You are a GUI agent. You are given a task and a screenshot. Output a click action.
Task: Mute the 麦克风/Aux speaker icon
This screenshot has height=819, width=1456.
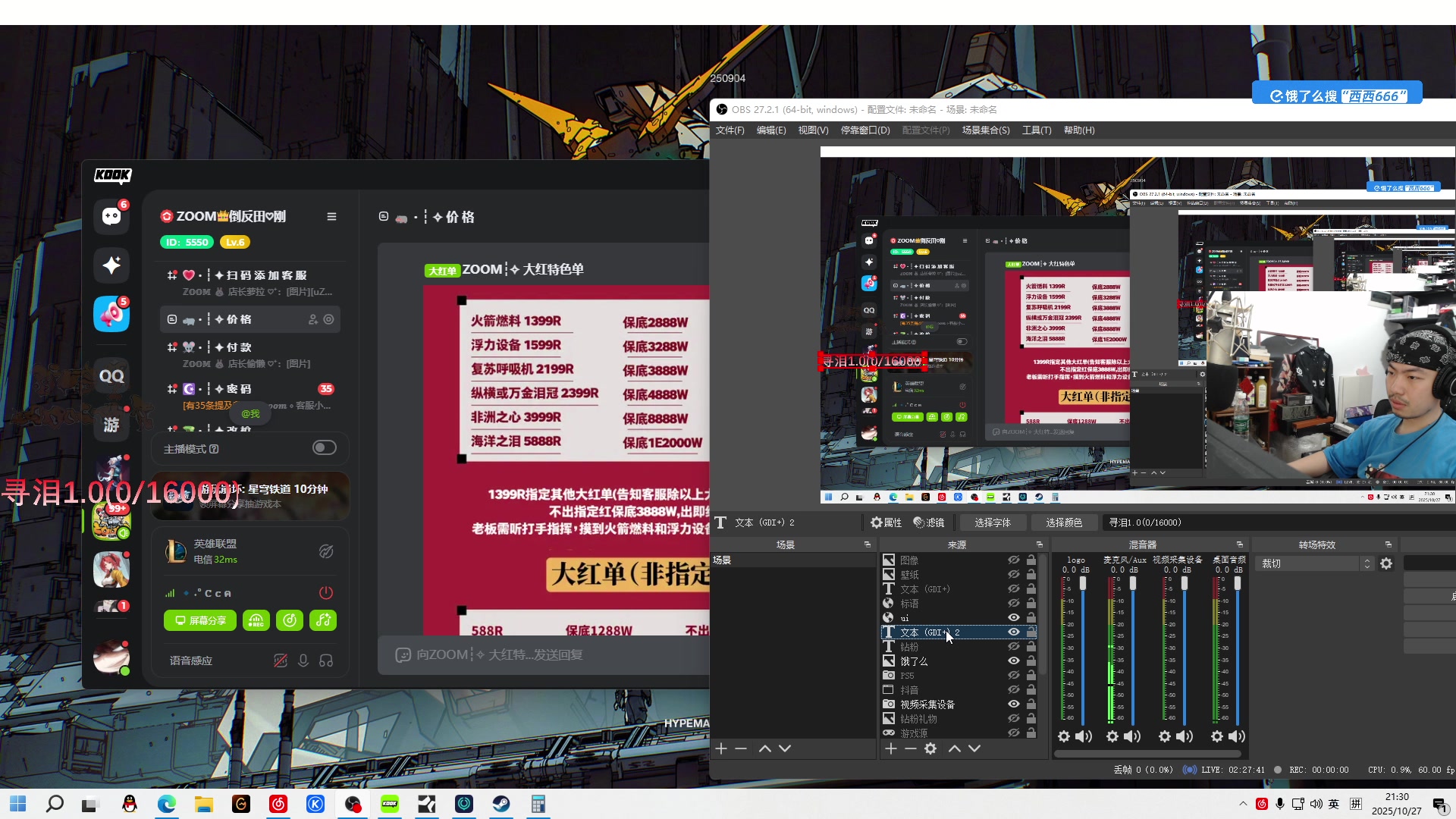[x=1132, y=736]
